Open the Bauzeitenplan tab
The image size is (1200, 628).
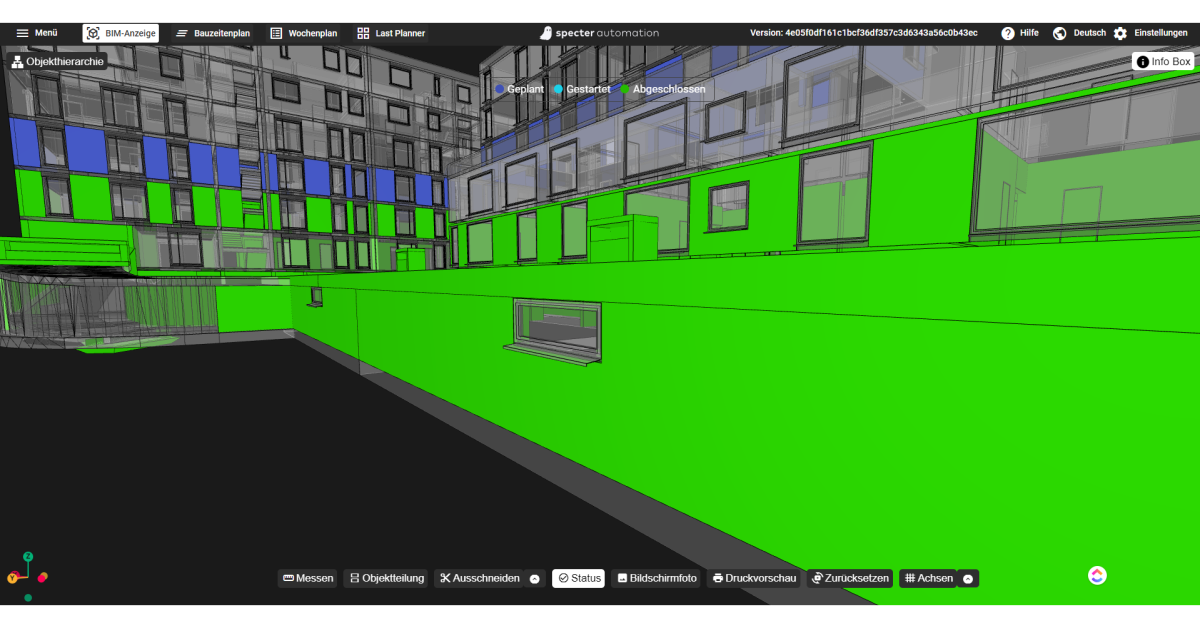tap(213, 33)
